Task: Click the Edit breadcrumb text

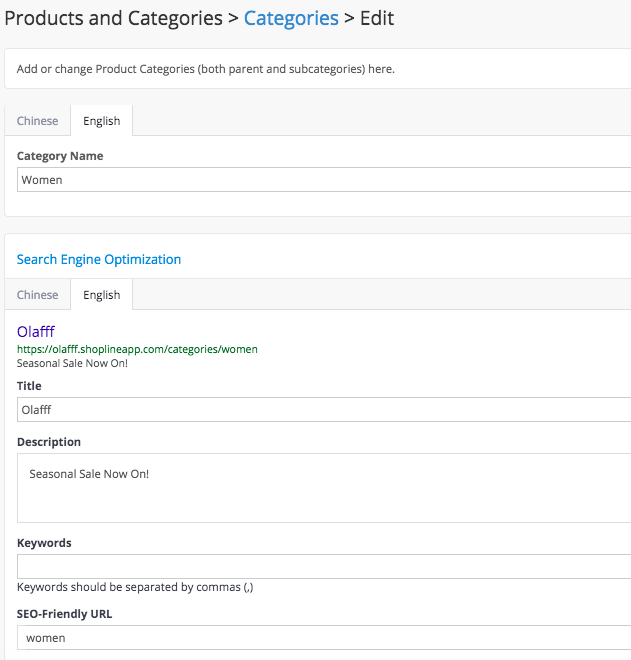Action: click(377, 19)
